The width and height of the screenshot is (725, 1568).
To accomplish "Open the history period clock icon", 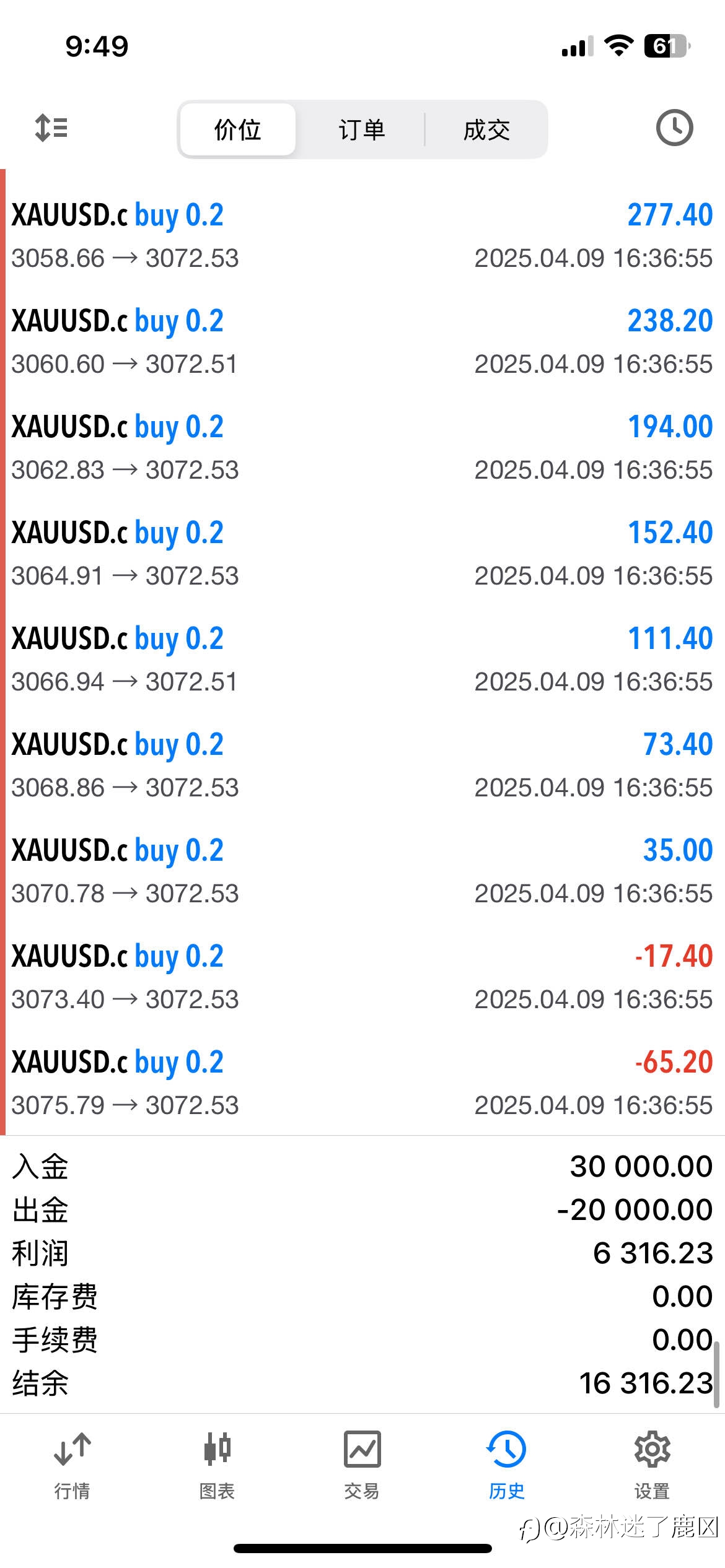I will (674, 128).
